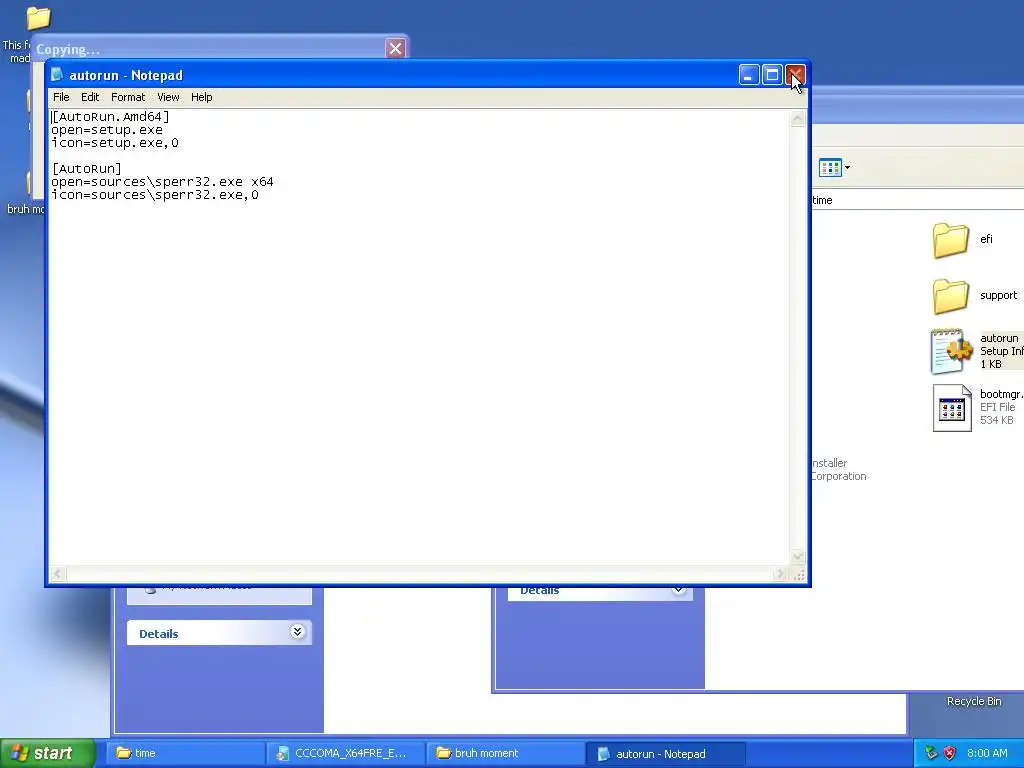Place cursor in [AutoRun.Amd64] line
1024x768 pixels.
pyautogui.click(x=110, y=116)
